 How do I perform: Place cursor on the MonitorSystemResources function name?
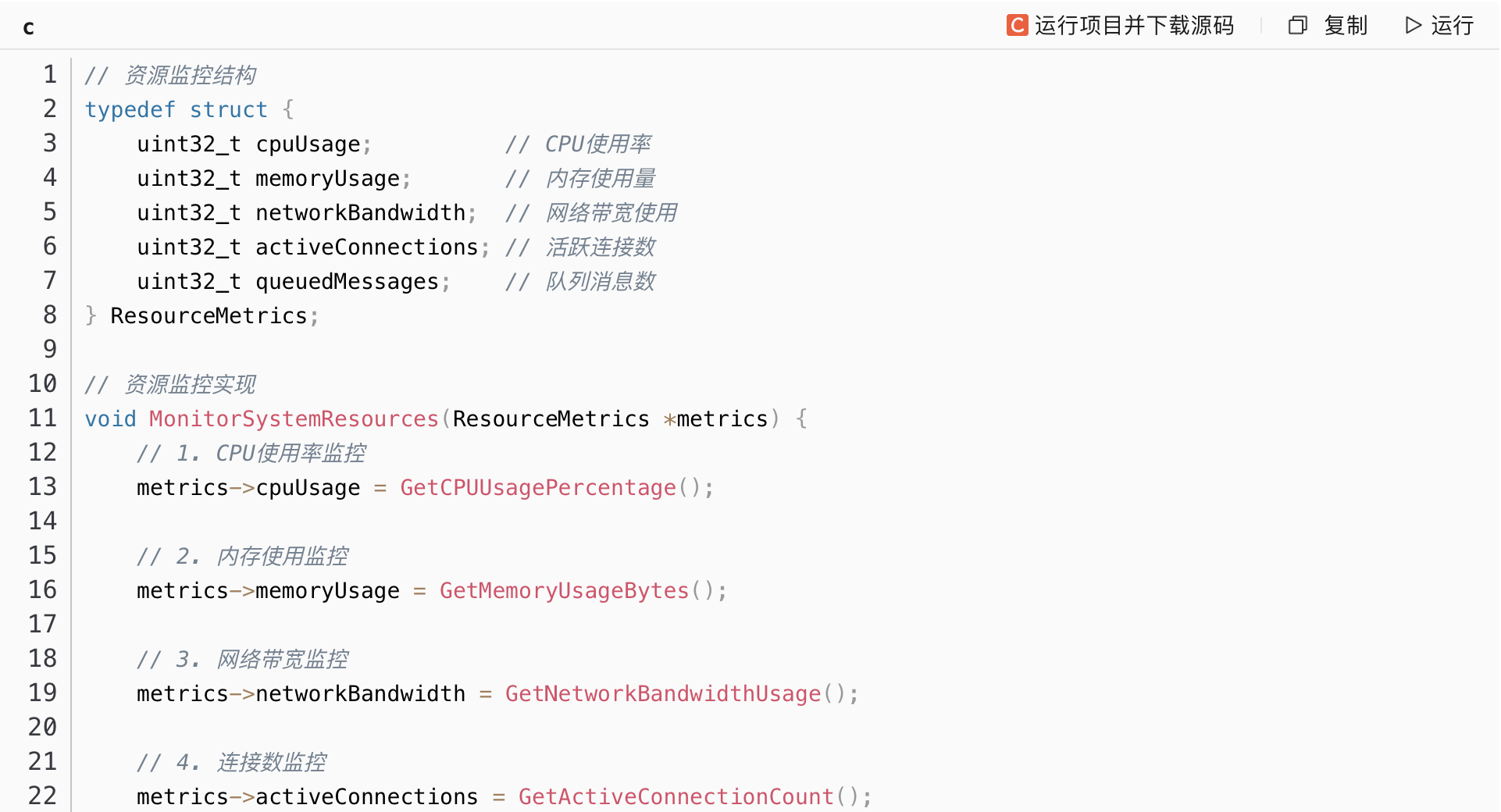(294, 419)
